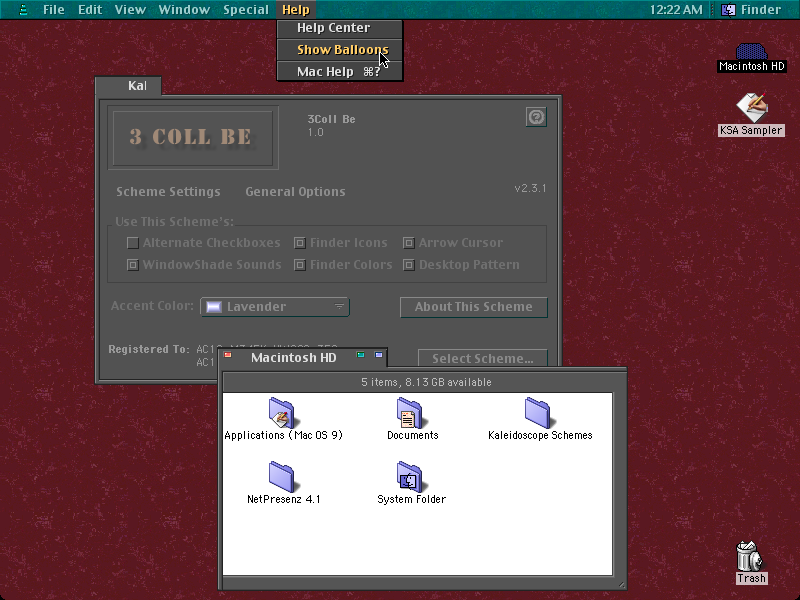800x600 pixels.
Task: Click the Lavender color swatch
Action: point(213,307)
